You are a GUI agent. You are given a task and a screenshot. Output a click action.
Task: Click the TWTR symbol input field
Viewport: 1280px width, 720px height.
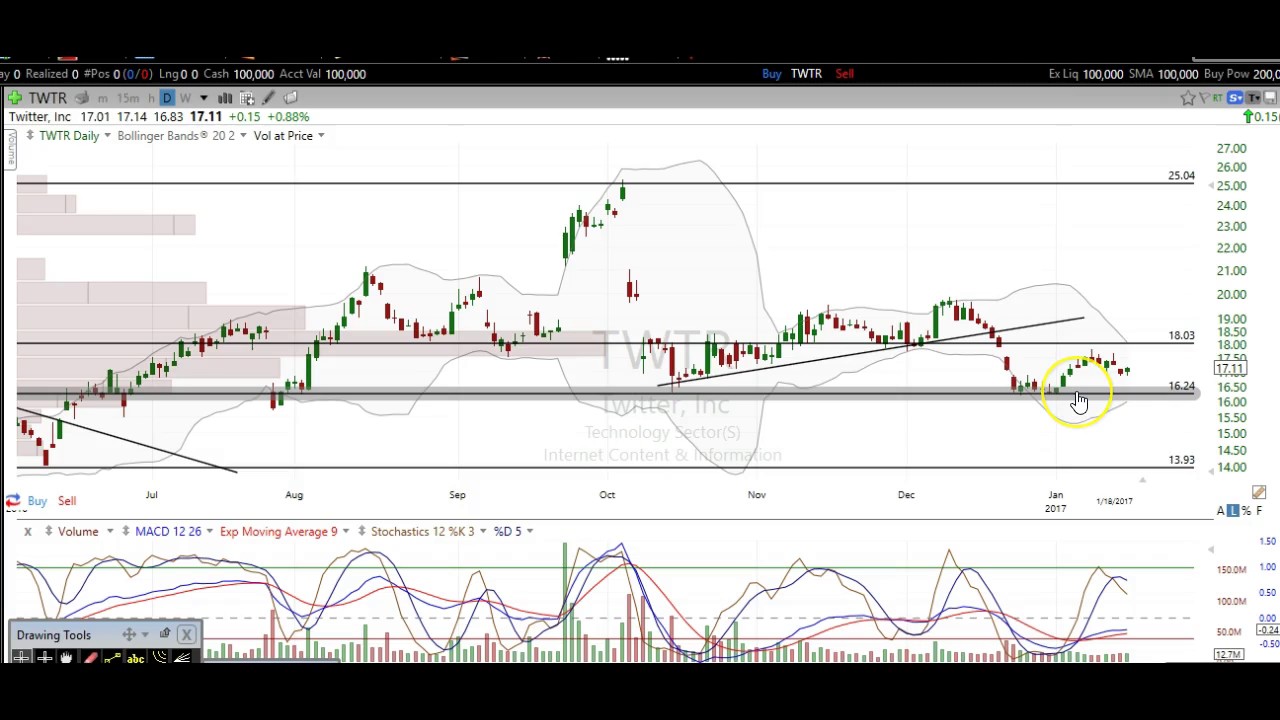(47, 98)
